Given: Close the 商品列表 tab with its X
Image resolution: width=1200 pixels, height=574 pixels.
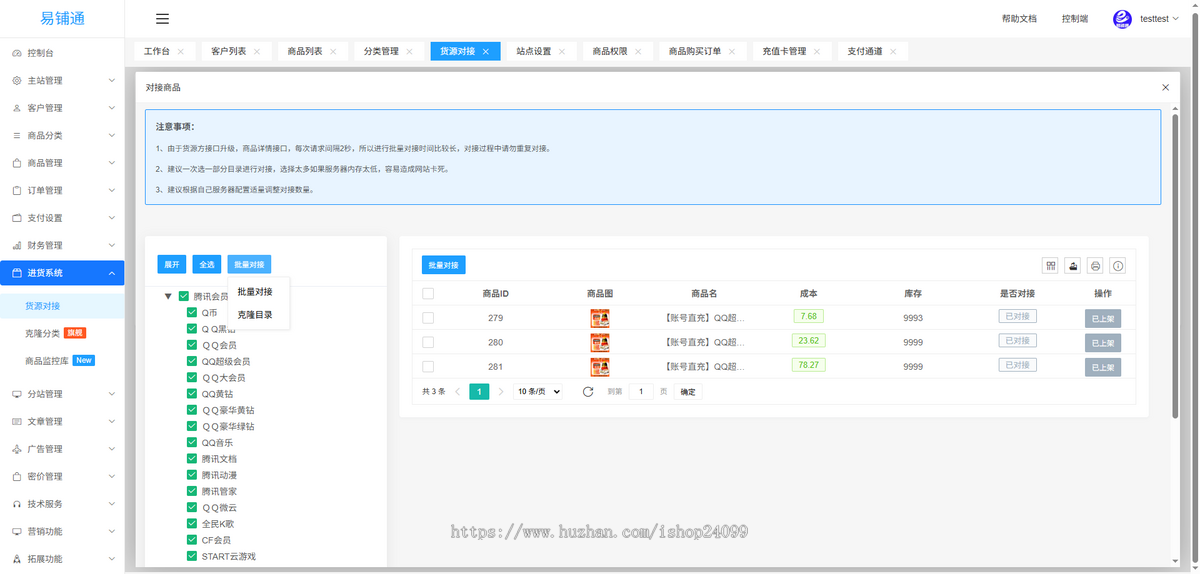Looking at the screenshot, I should click(x=333, y=51).
